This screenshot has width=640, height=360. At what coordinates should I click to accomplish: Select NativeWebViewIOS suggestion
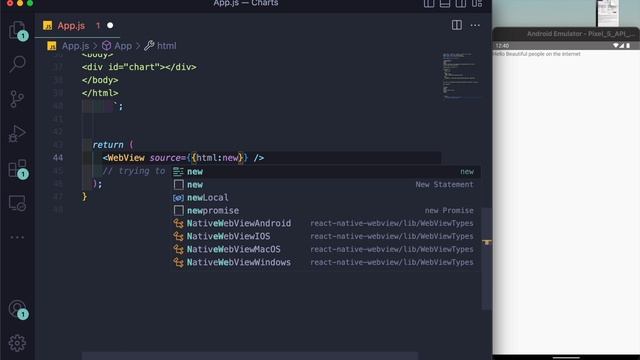[x=325, y=236]
